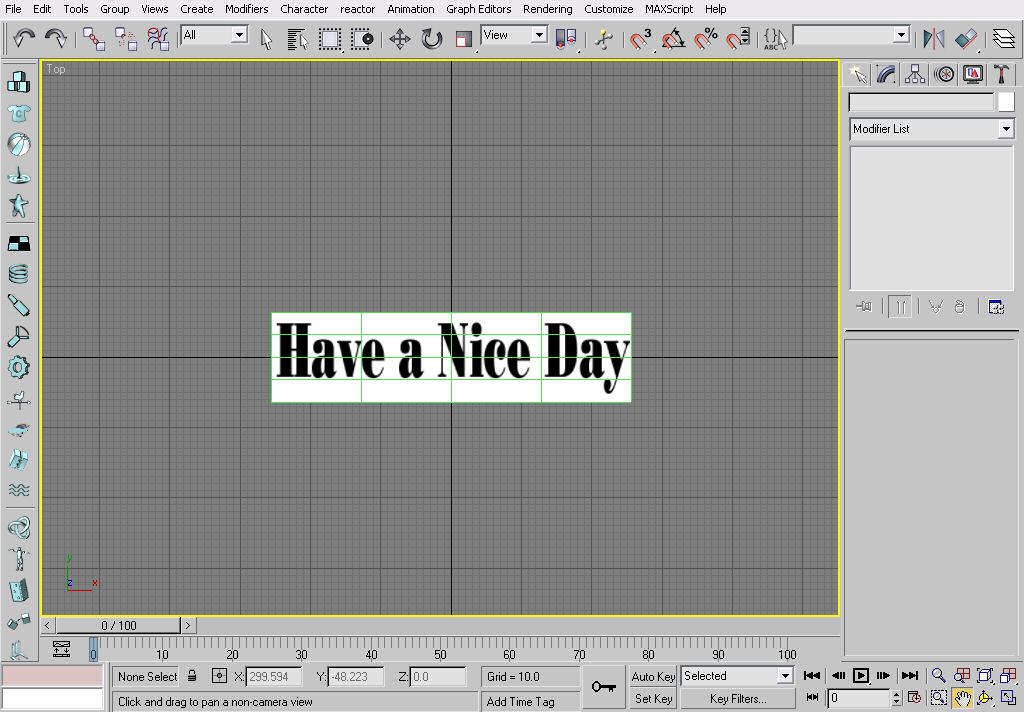1024x712 pixels.
Task: Click the Play Animation button
Action: click(x=861, y=675)
